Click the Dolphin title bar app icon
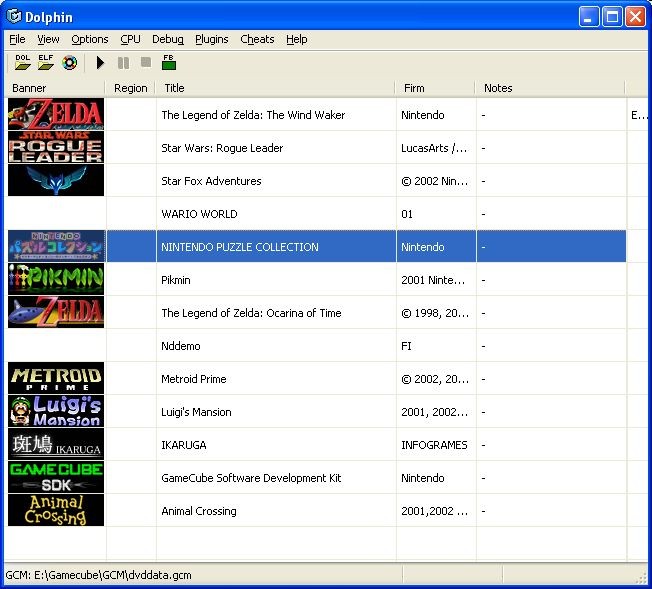Screen dimensions: 652x589 pos(14,16)
